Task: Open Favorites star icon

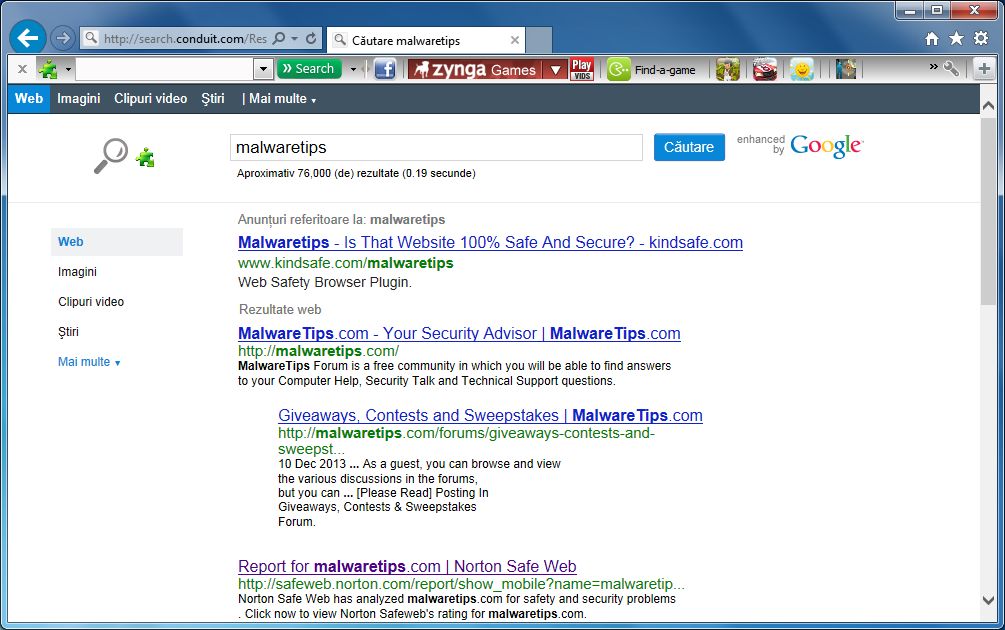Action: click(956, 38)
